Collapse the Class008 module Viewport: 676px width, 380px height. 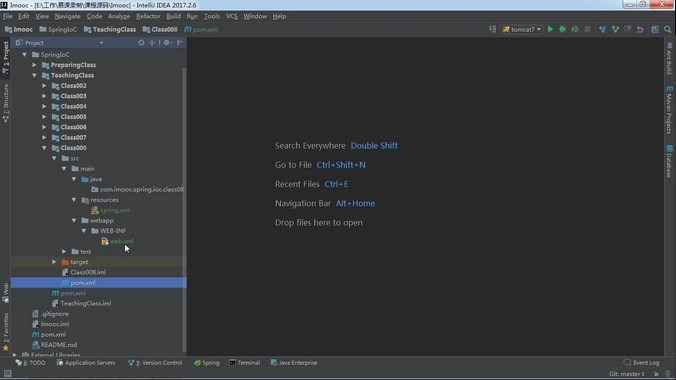(x=44, y=148)
